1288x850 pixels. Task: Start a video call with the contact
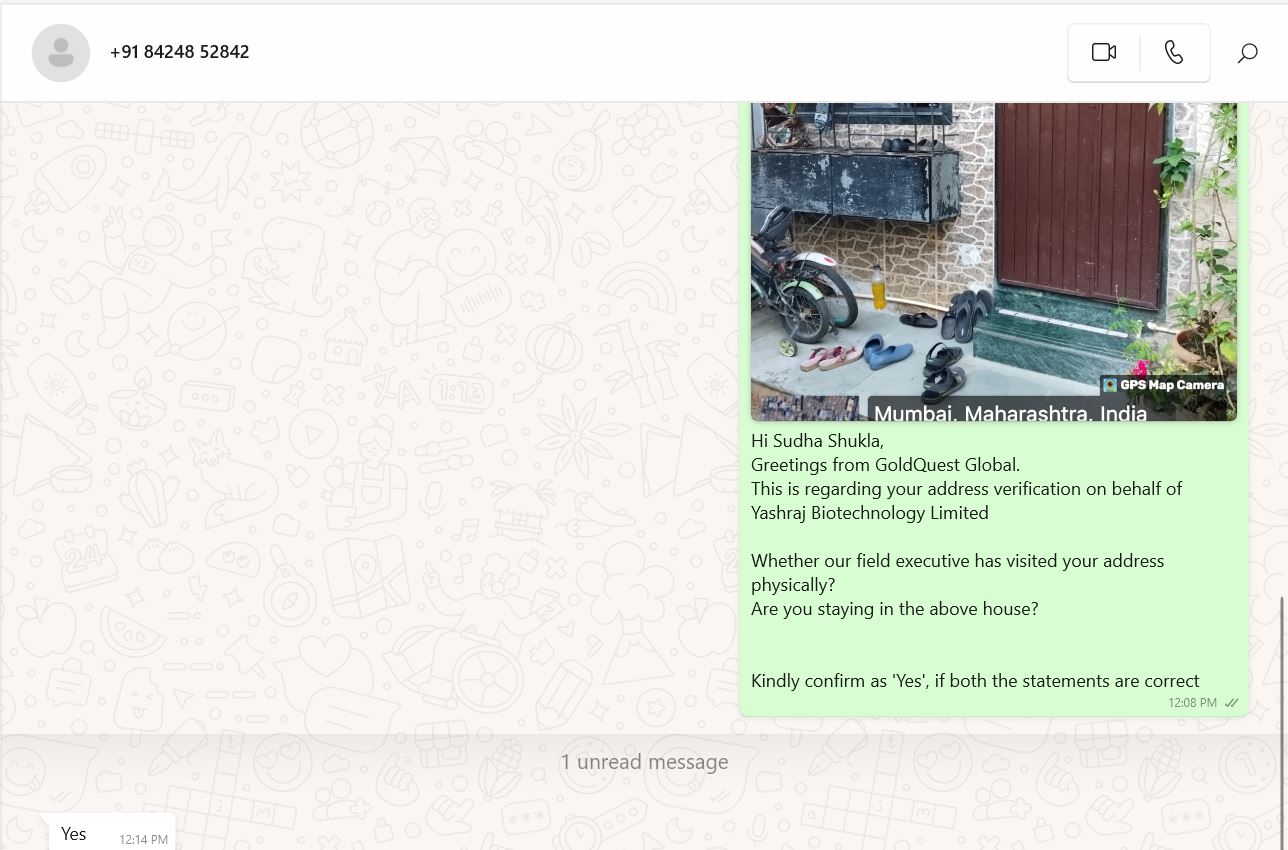click(1104, 52)
